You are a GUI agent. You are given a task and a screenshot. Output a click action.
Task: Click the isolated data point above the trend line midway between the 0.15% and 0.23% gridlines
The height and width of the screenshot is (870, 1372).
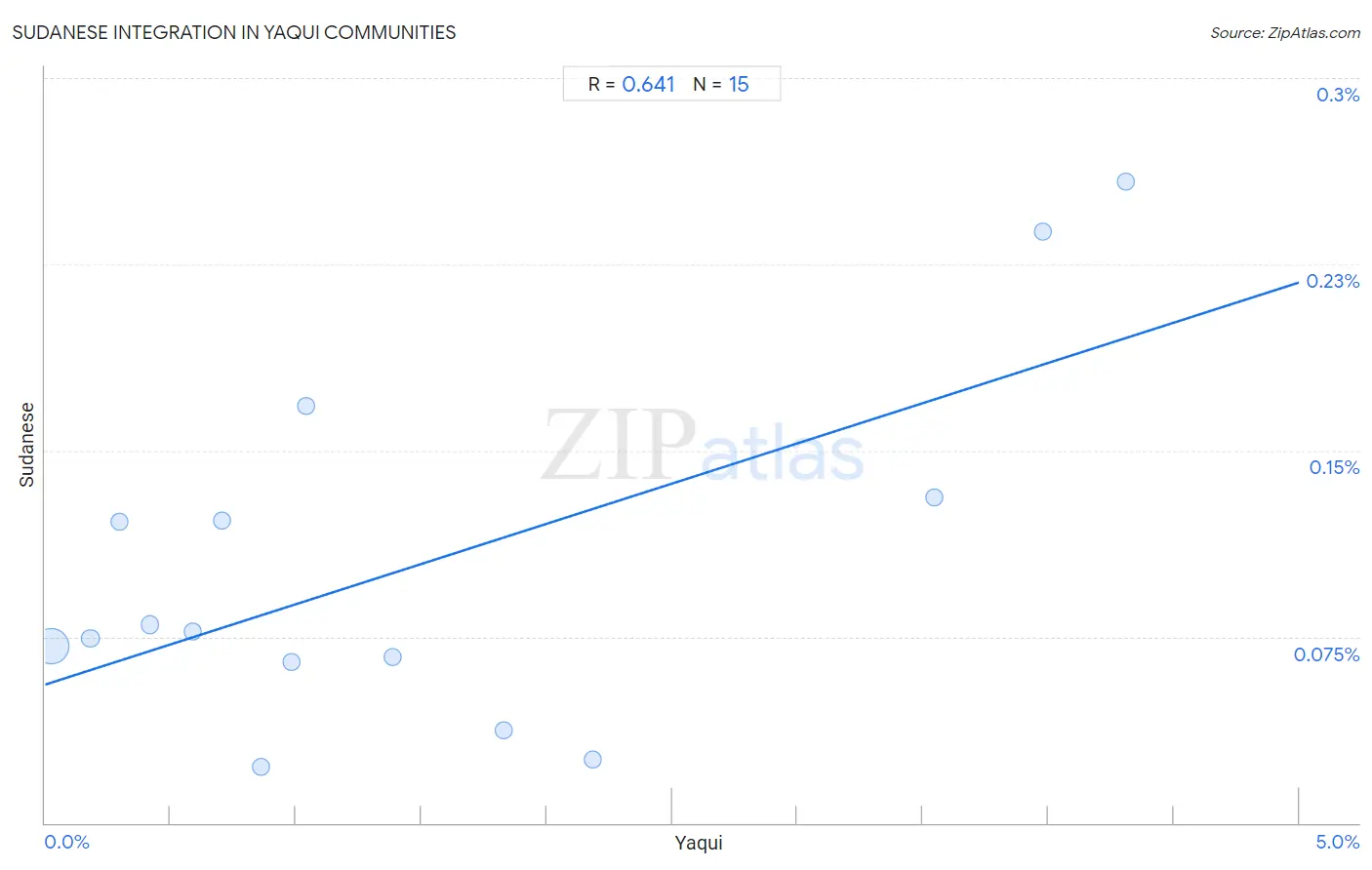point(305,406)
